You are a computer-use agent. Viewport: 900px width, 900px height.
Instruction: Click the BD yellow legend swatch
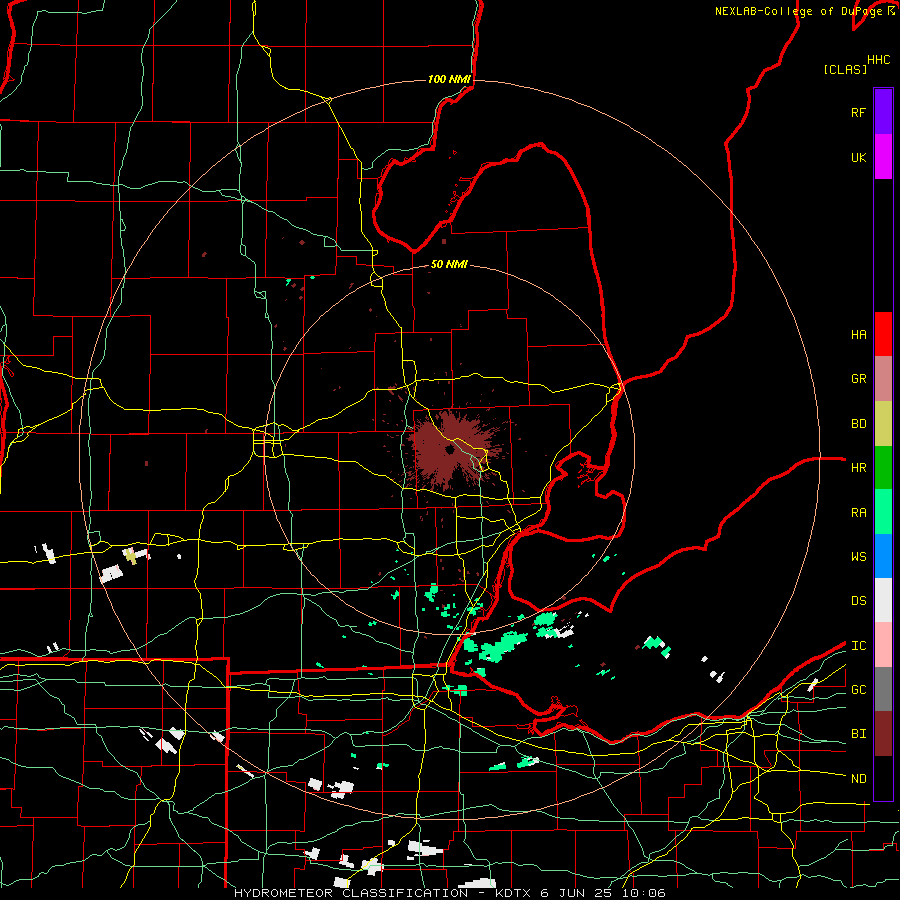pos(883,424)
